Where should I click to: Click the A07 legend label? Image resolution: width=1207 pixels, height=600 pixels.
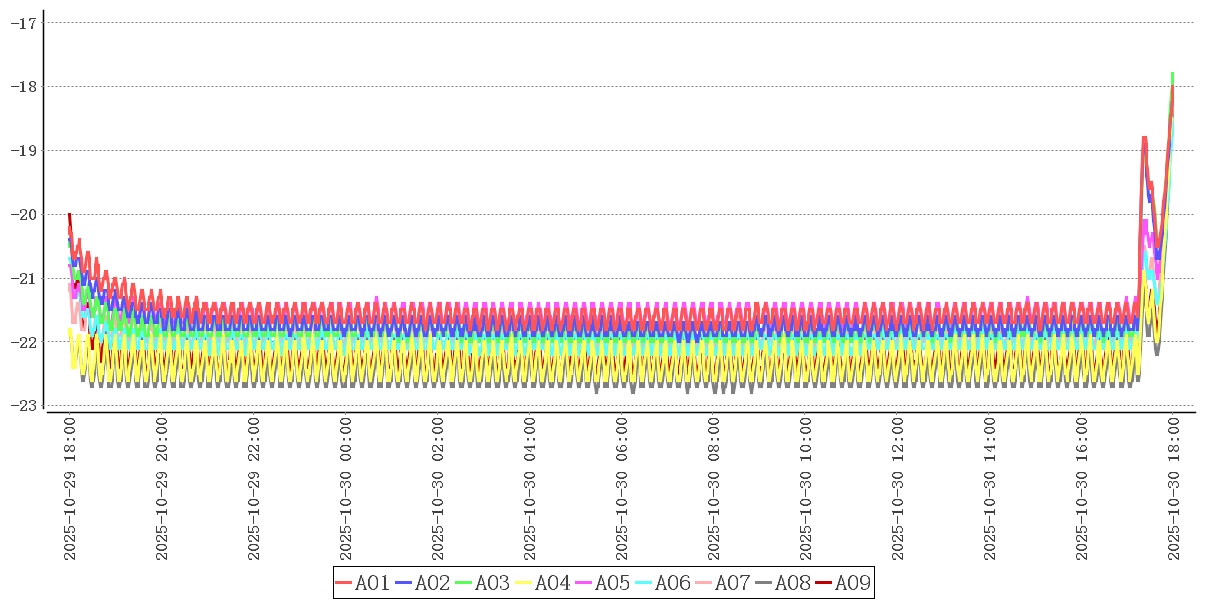[732, 583]
